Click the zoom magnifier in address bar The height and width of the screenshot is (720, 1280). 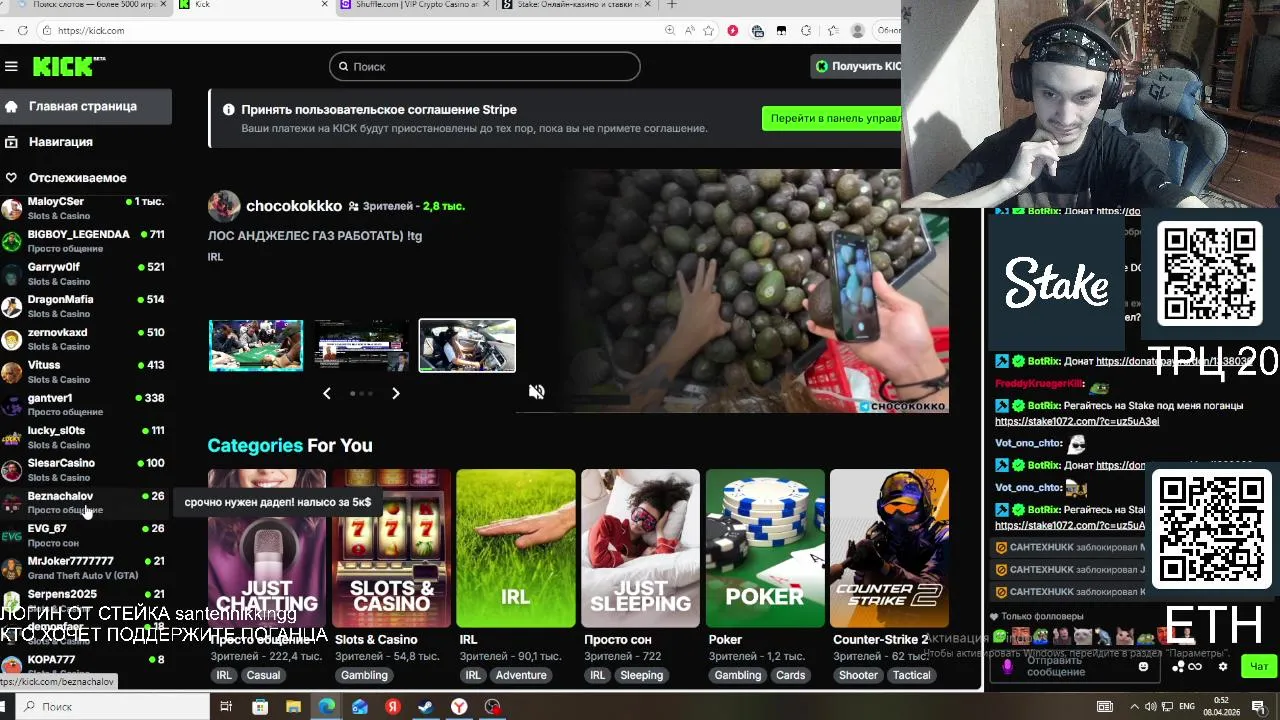click(670, 31)
